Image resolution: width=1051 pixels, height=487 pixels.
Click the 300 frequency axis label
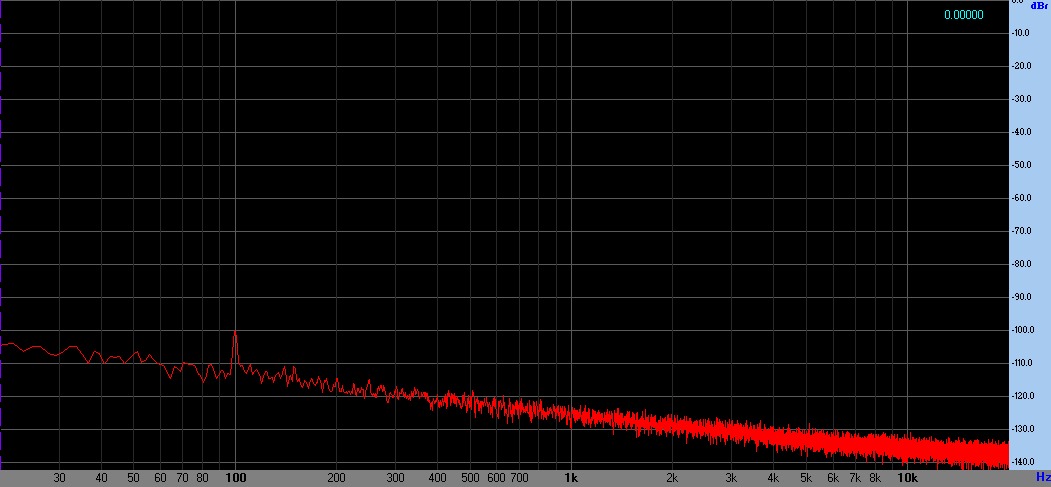(395, 478)
